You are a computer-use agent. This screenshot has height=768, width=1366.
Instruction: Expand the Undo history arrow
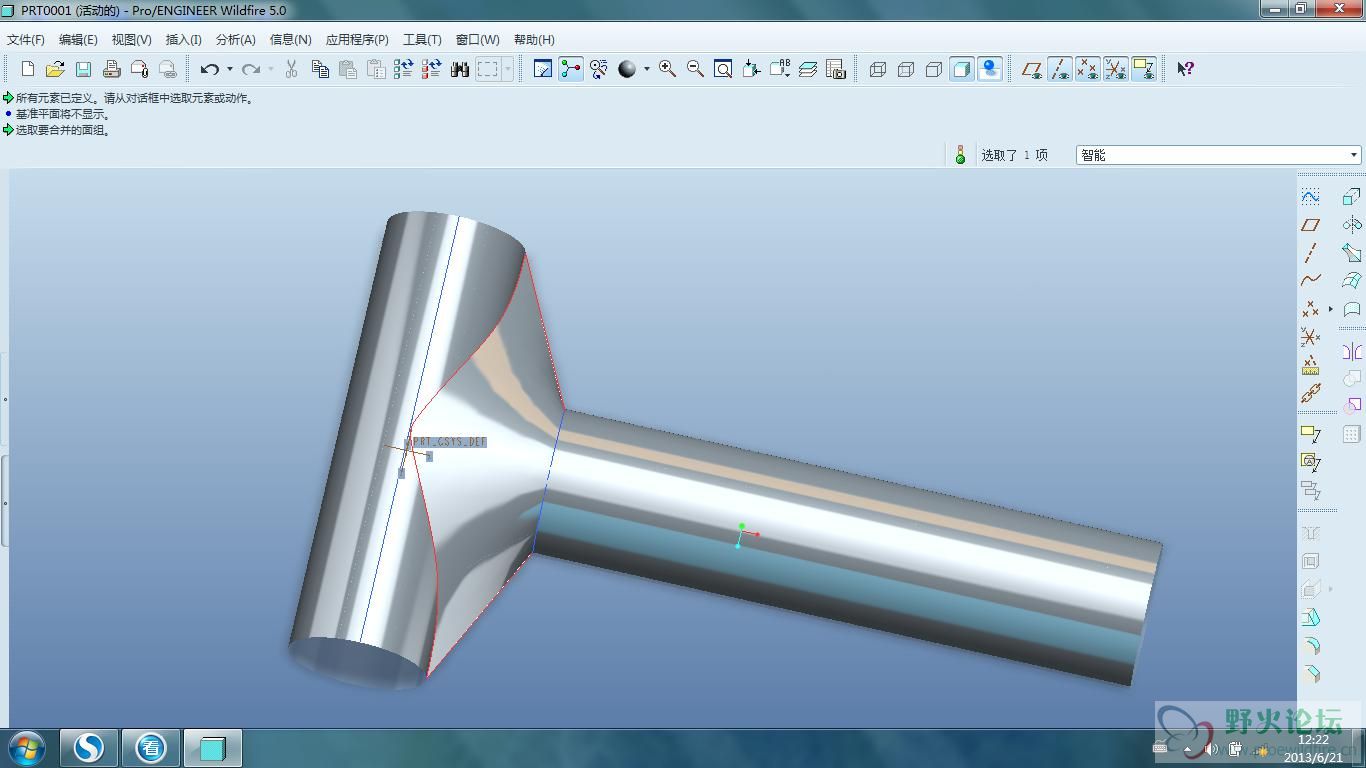[x=230, y=69]
